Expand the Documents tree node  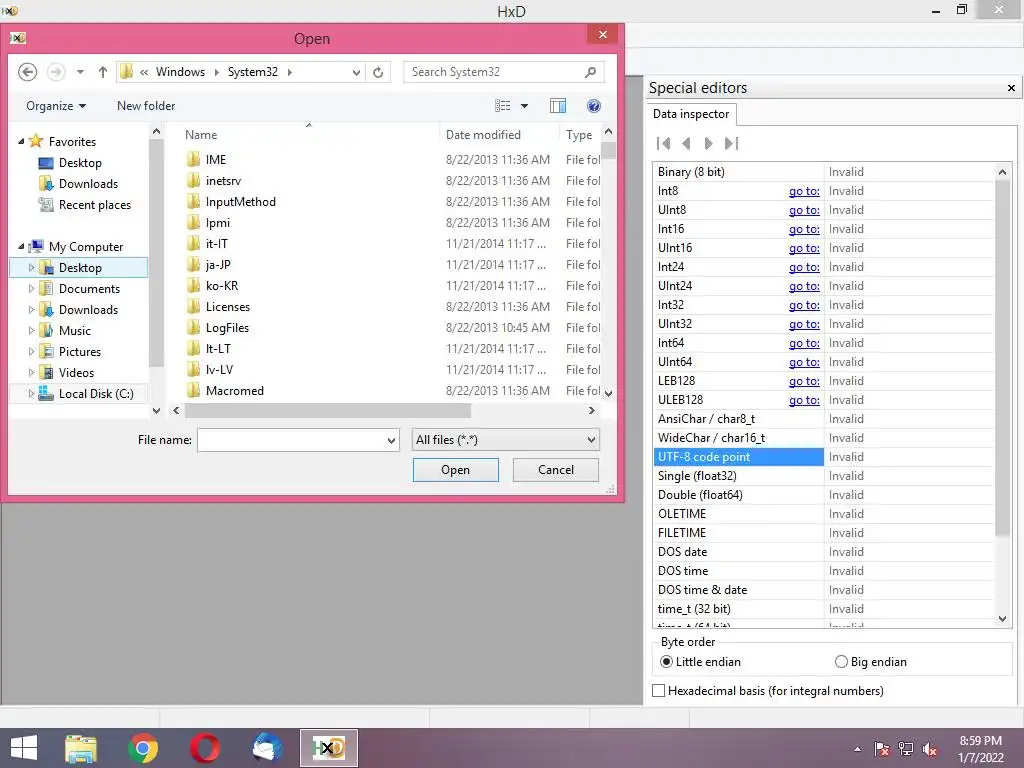point(31,288)
